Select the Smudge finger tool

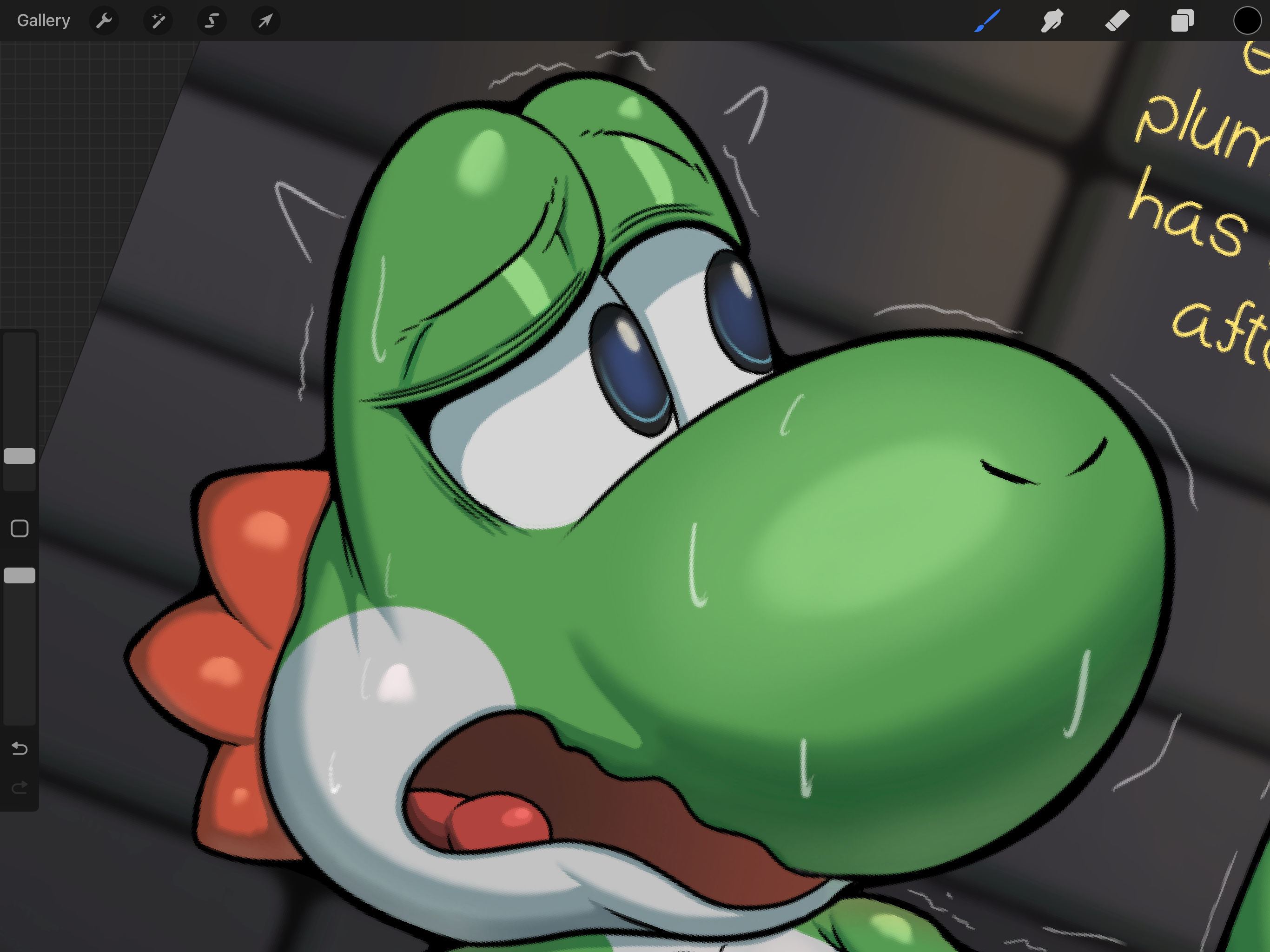(x=1052, y=21)
